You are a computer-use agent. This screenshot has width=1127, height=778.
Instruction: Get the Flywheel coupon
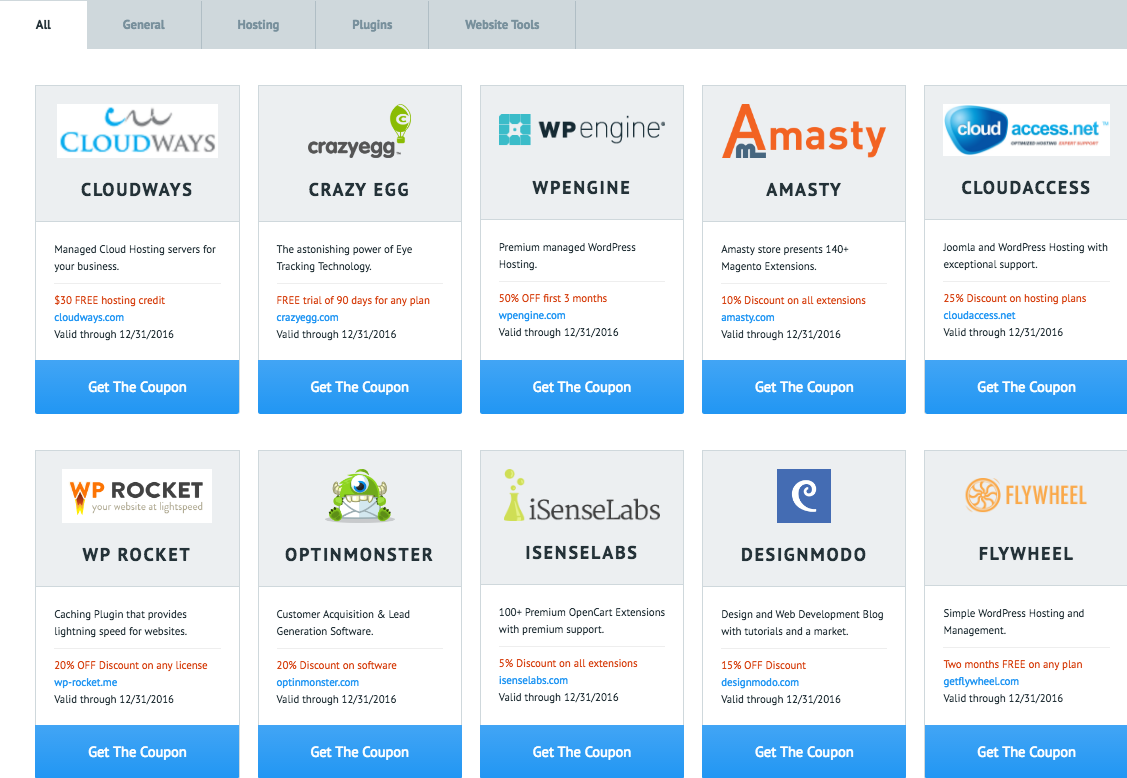(x=1026, y=751)
